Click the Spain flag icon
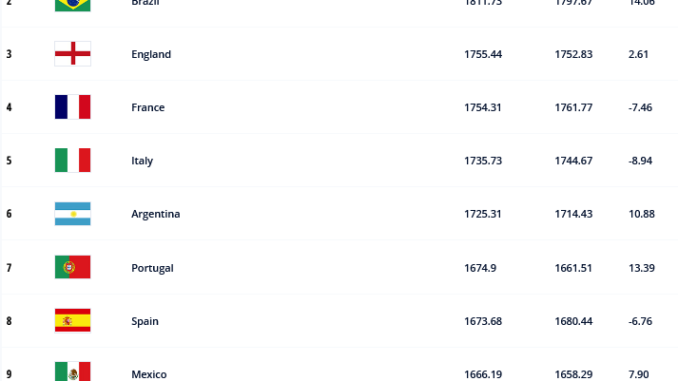Screen dimensions: 678x381 point(73,320)
